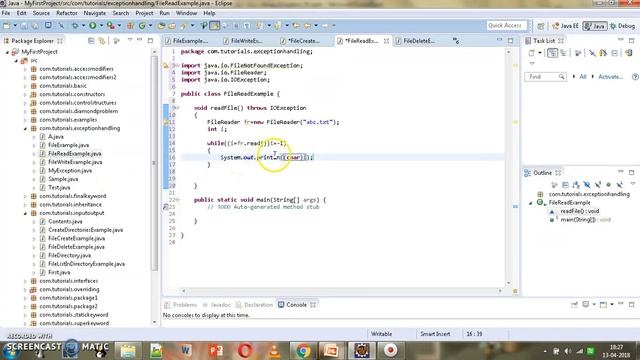Click the Run External Tools icon
This screenshot has height=360, width=640.
click(111, 26)
